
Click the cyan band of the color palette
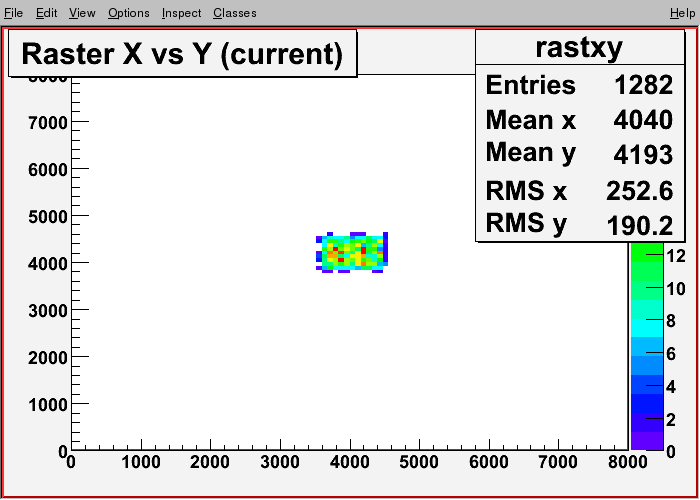click(646, 327)
